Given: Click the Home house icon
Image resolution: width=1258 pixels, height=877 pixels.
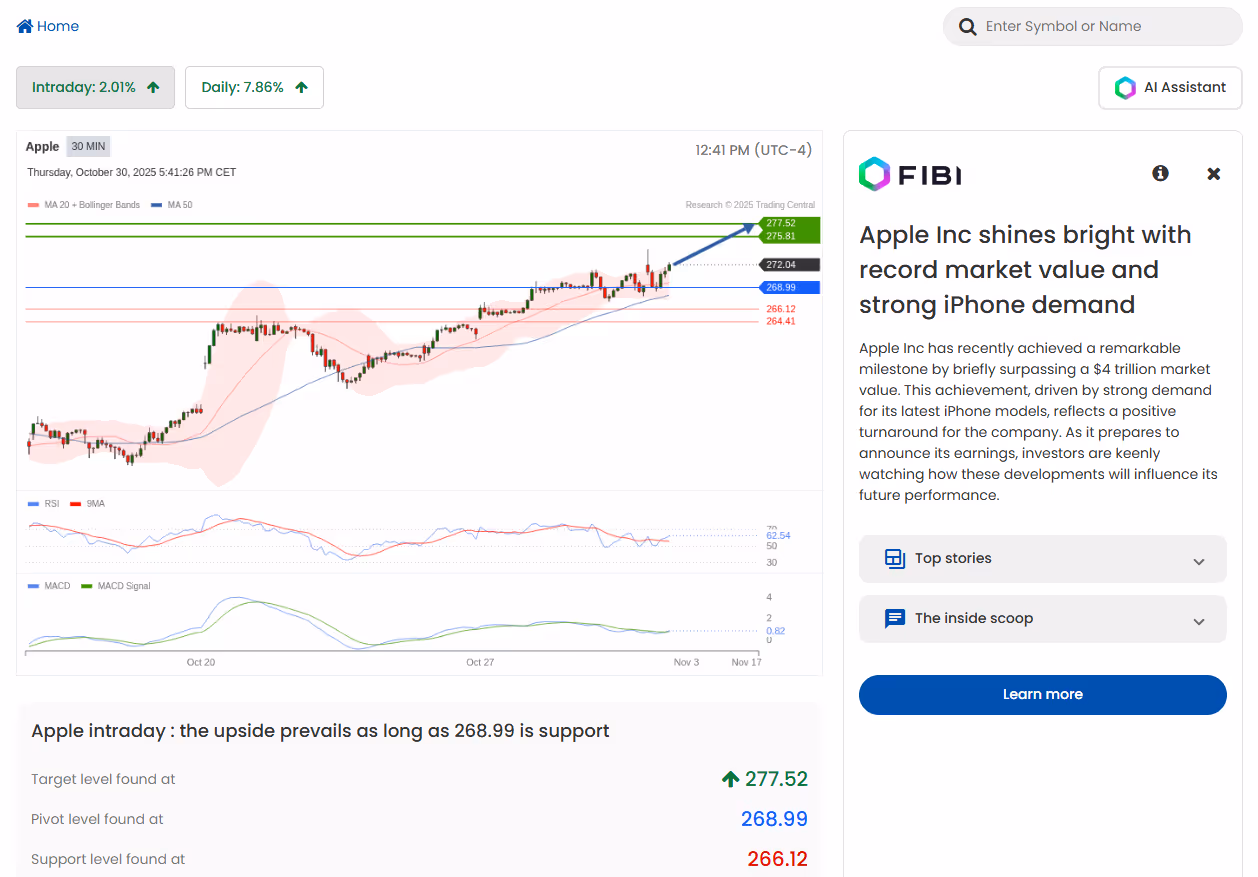Looking at the screenshot, I should tap(25, 26).
